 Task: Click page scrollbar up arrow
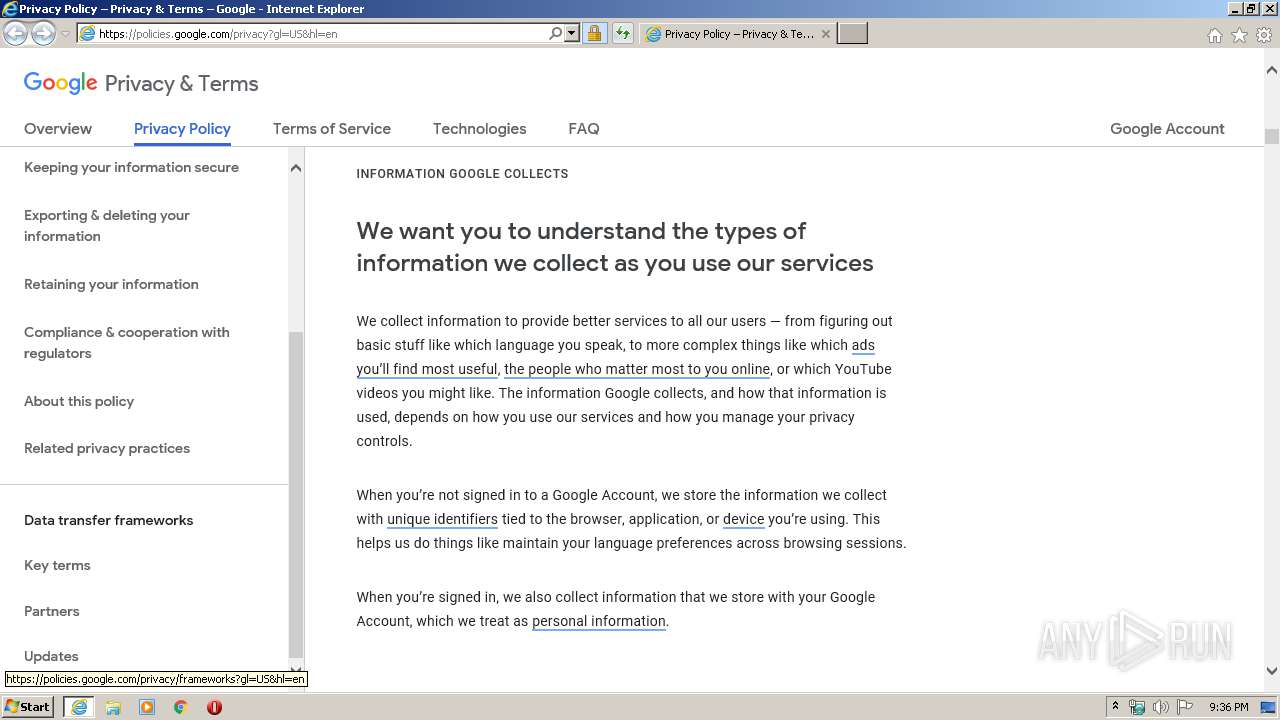coord(1271,70)
